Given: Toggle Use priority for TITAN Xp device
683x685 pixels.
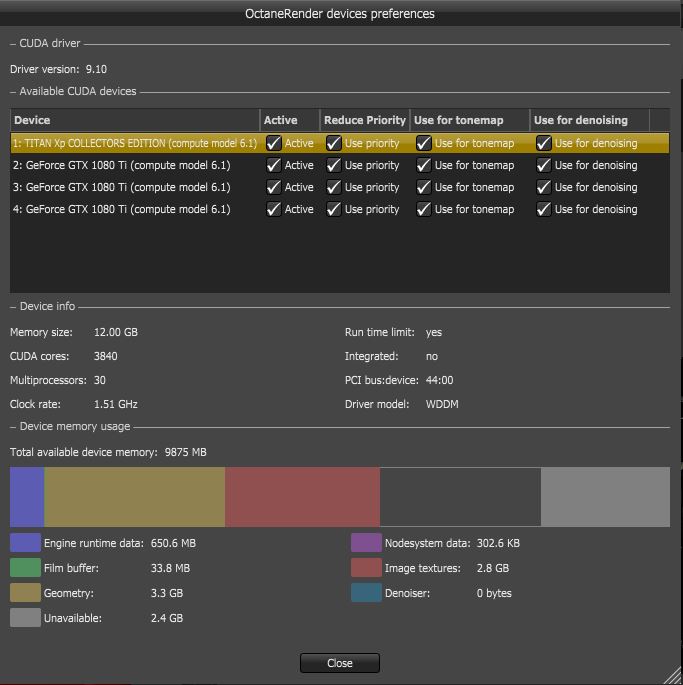Looking at the screenshot, I should click(x=333, y=143).
